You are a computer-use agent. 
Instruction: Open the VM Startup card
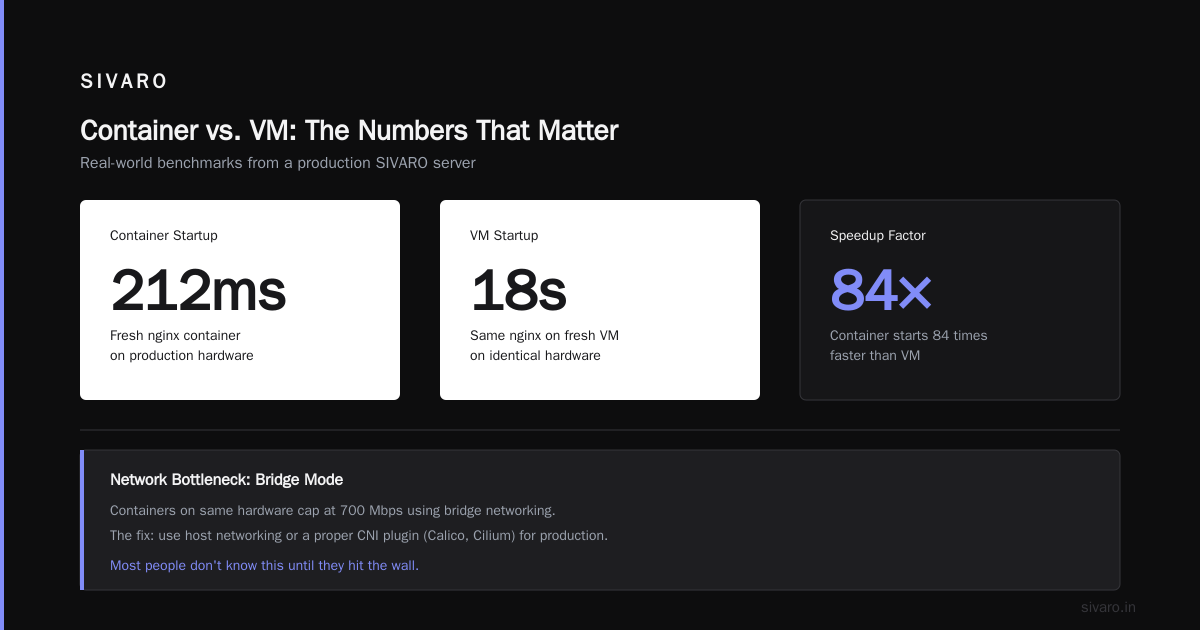tap(600, 300)
